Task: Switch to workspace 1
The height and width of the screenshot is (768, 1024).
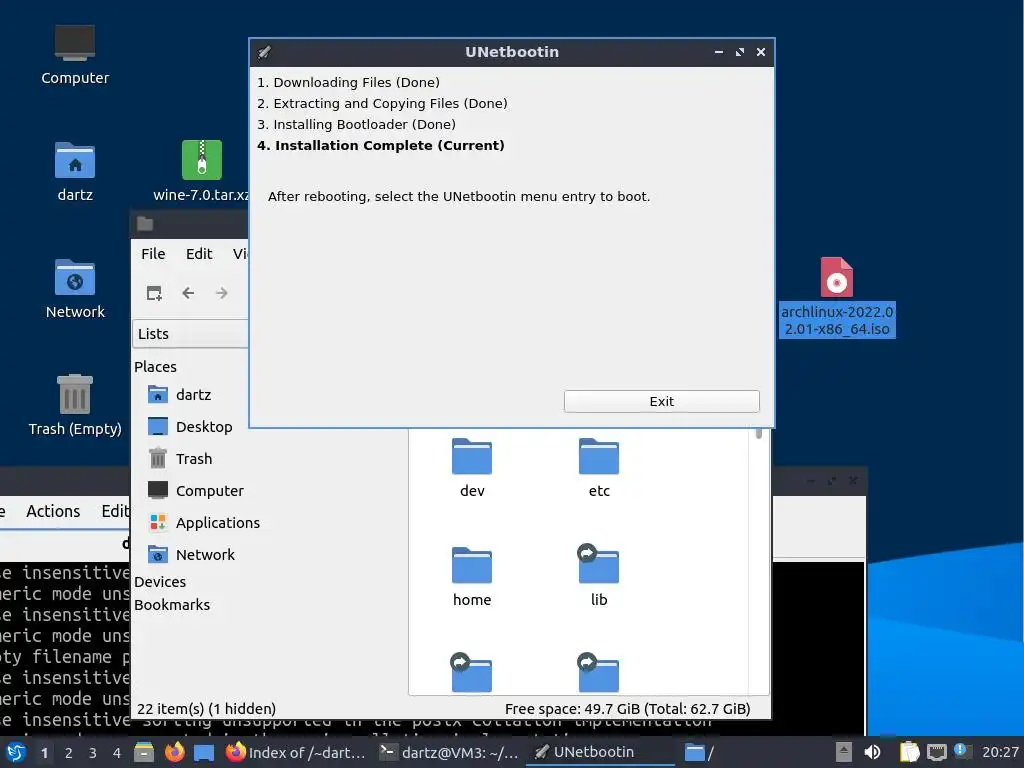Action: 44,752
